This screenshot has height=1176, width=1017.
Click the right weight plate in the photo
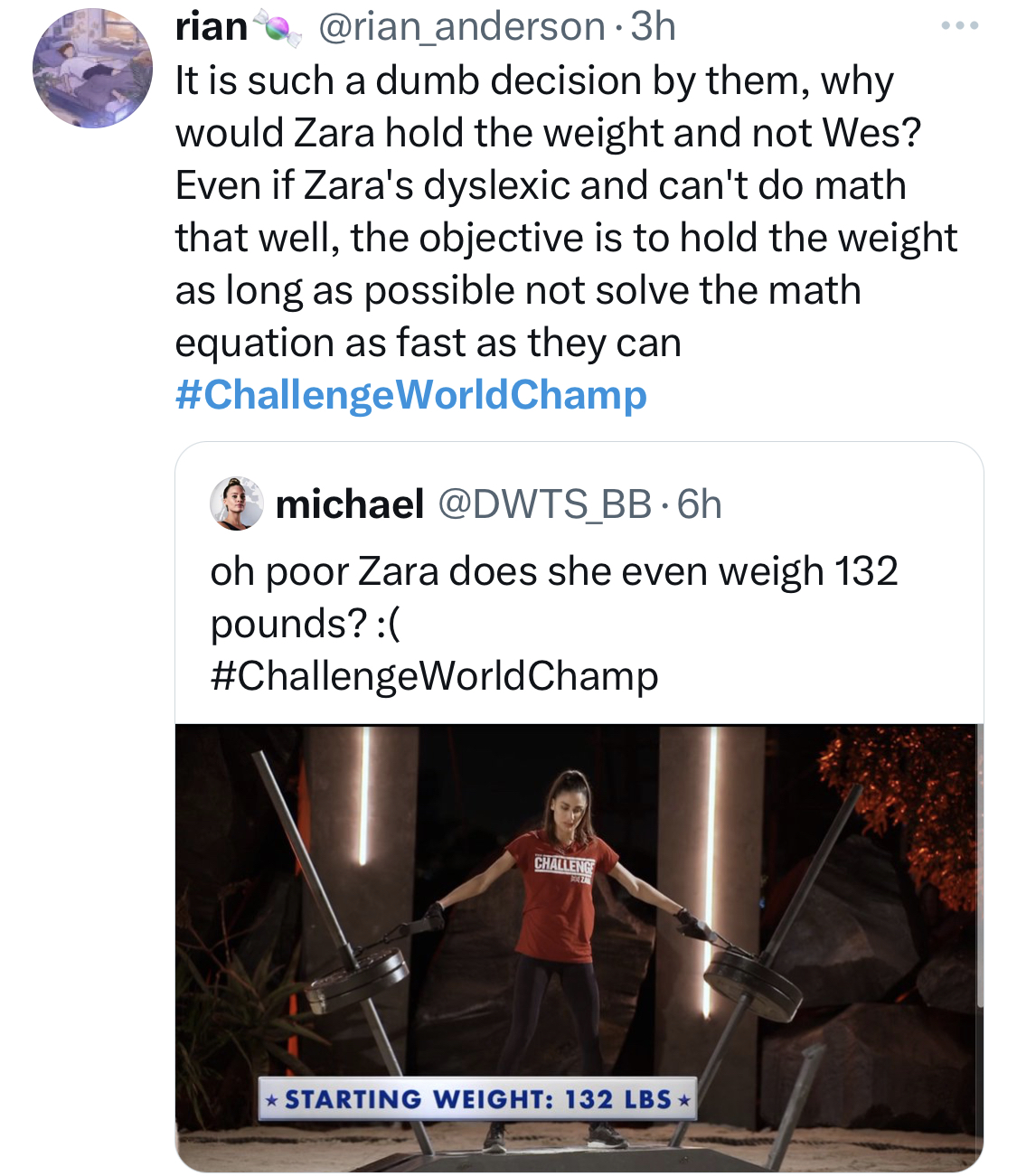pos(753,982)
